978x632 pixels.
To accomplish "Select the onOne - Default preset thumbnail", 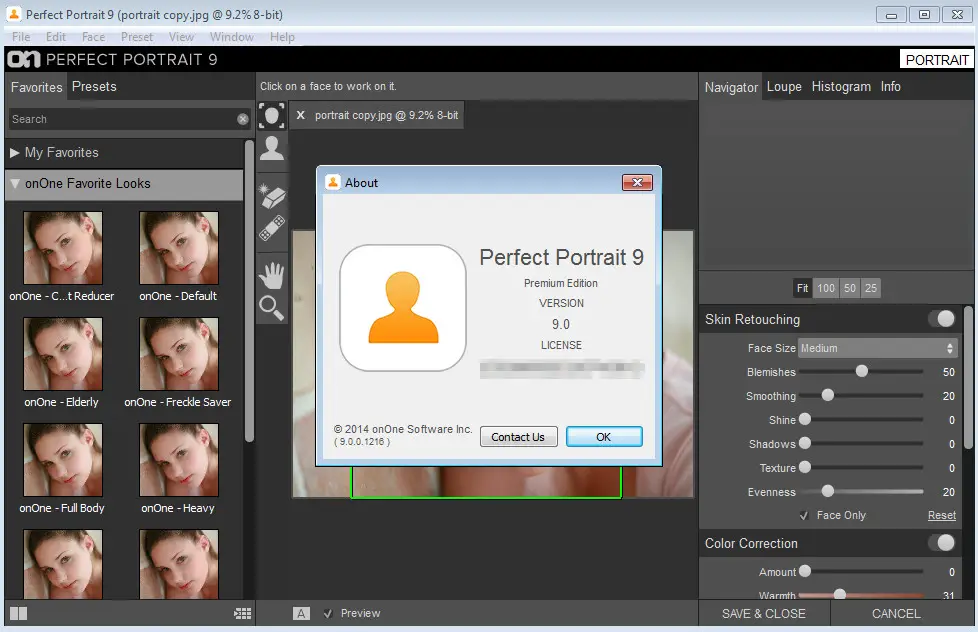I will coord(179,248).
